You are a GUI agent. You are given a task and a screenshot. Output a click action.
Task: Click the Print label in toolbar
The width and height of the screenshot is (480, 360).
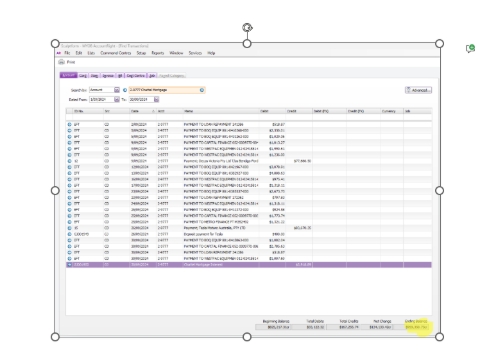click(x=71, y=62)
